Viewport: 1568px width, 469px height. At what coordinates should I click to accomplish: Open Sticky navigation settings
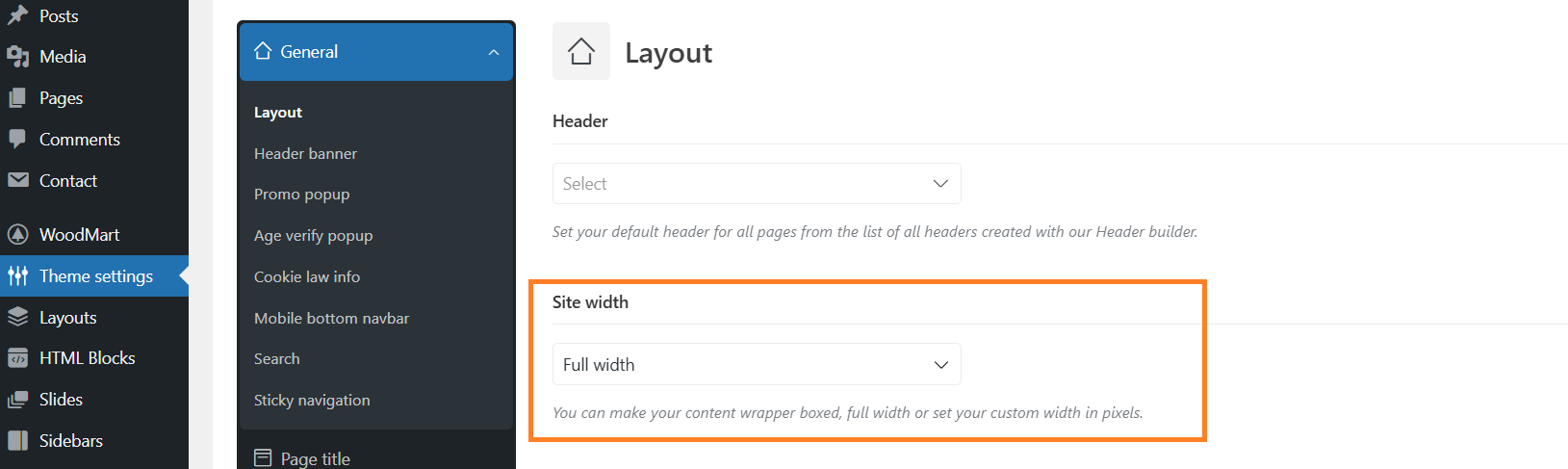pyautogui.click(x=312, y=401)
